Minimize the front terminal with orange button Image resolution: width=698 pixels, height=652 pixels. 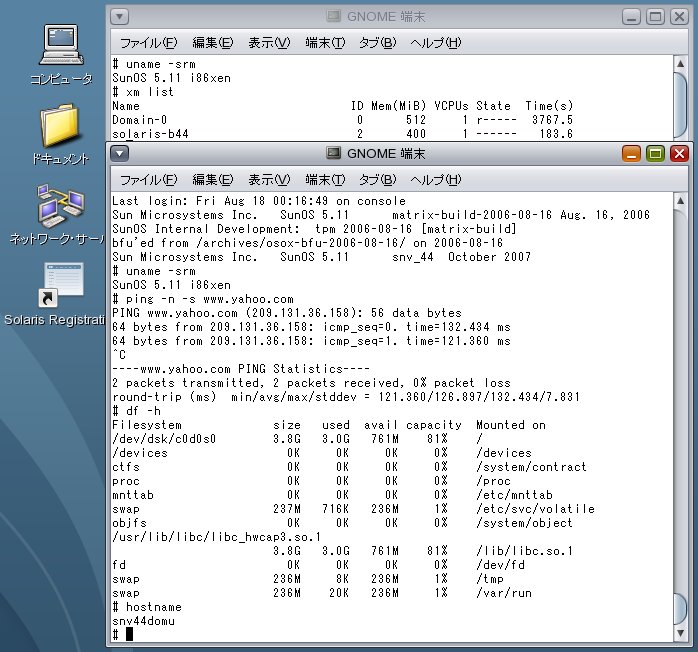(632, 153)
